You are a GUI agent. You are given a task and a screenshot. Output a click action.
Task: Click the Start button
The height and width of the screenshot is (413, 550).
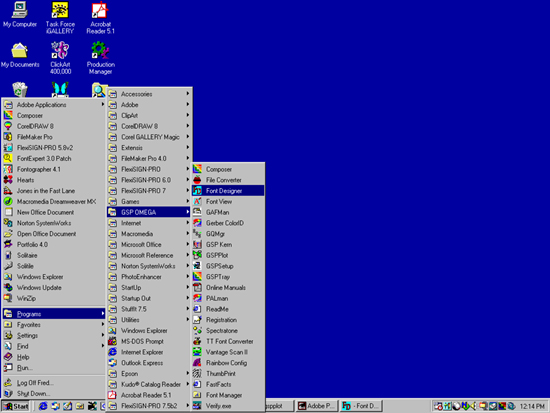click(16, 406)
